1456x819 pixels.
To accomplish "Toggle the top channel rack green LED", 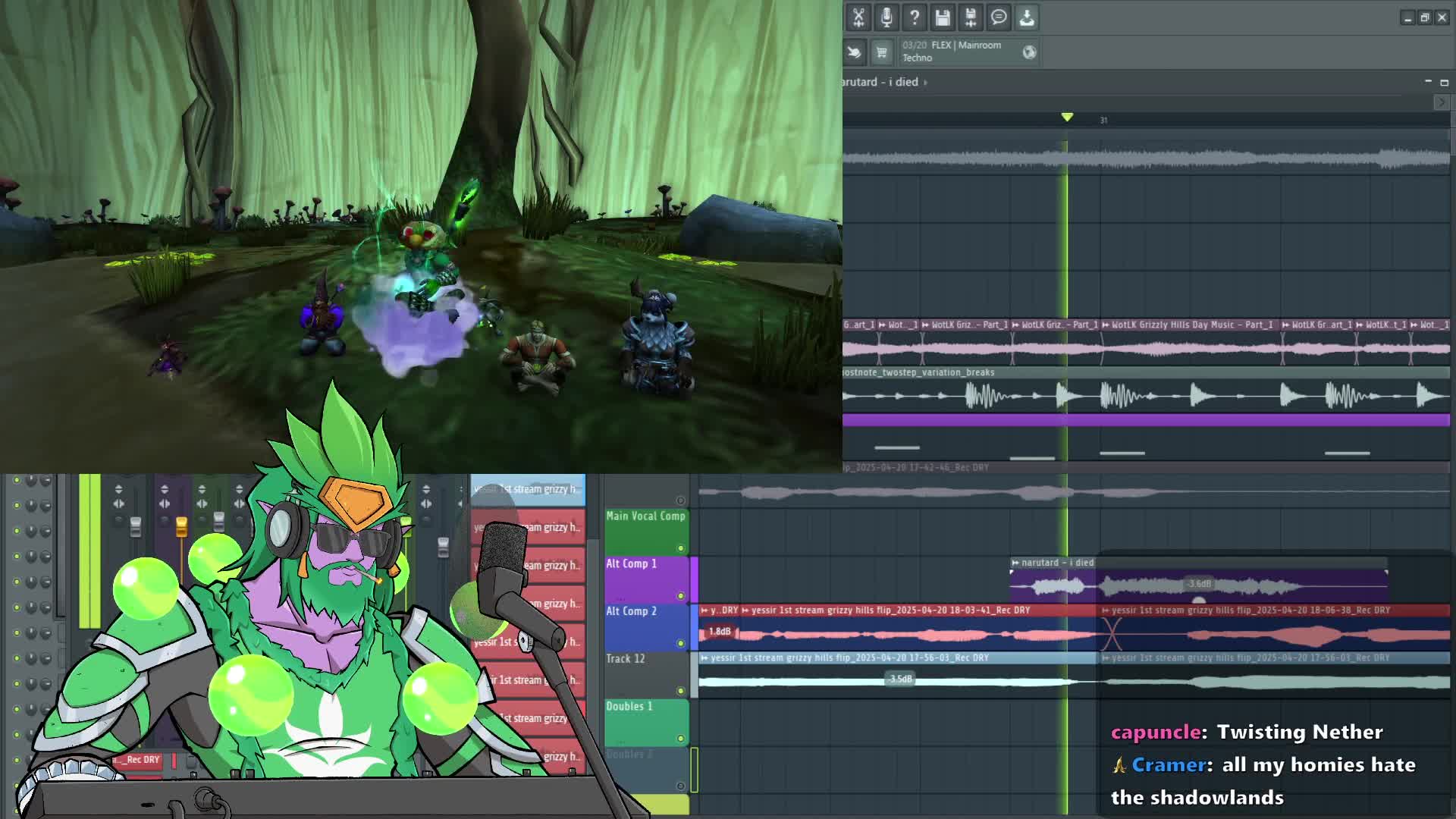I will [x=17, y=480].
